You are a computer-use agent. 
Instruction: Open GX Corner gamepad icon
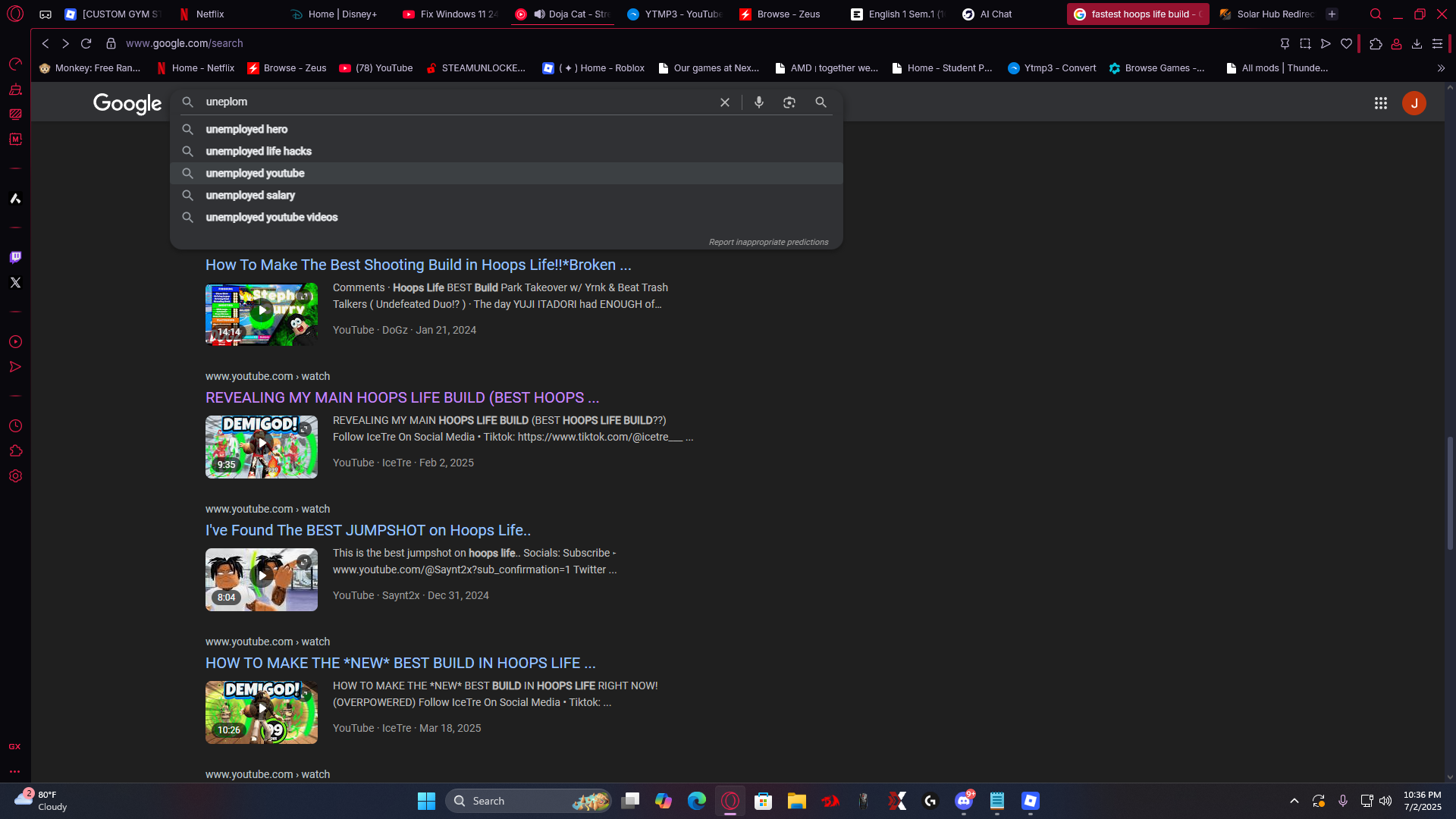[x=45, y=14]
